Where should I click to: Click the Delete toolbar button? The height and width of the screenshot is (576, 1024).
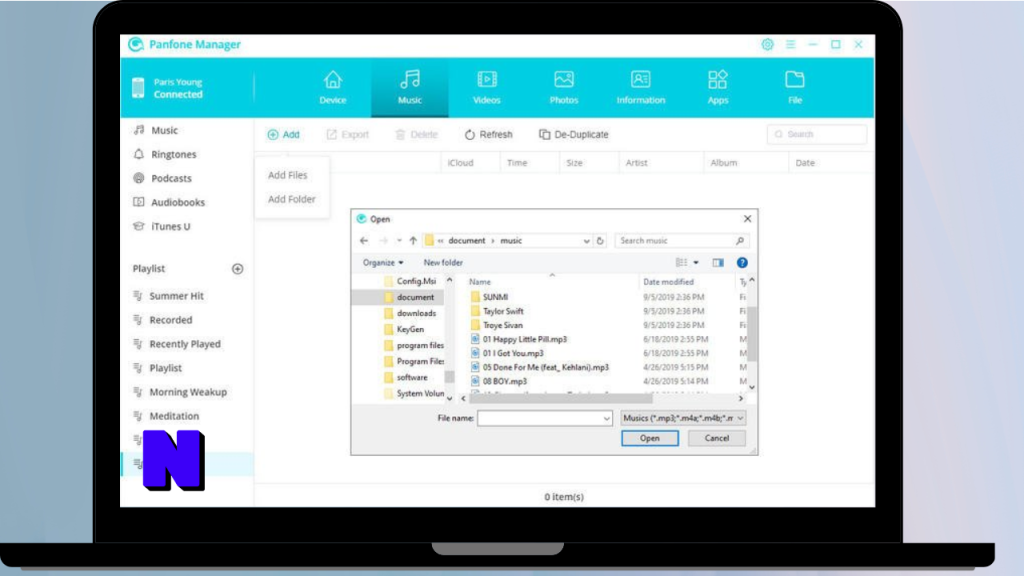tap(416, 135)
